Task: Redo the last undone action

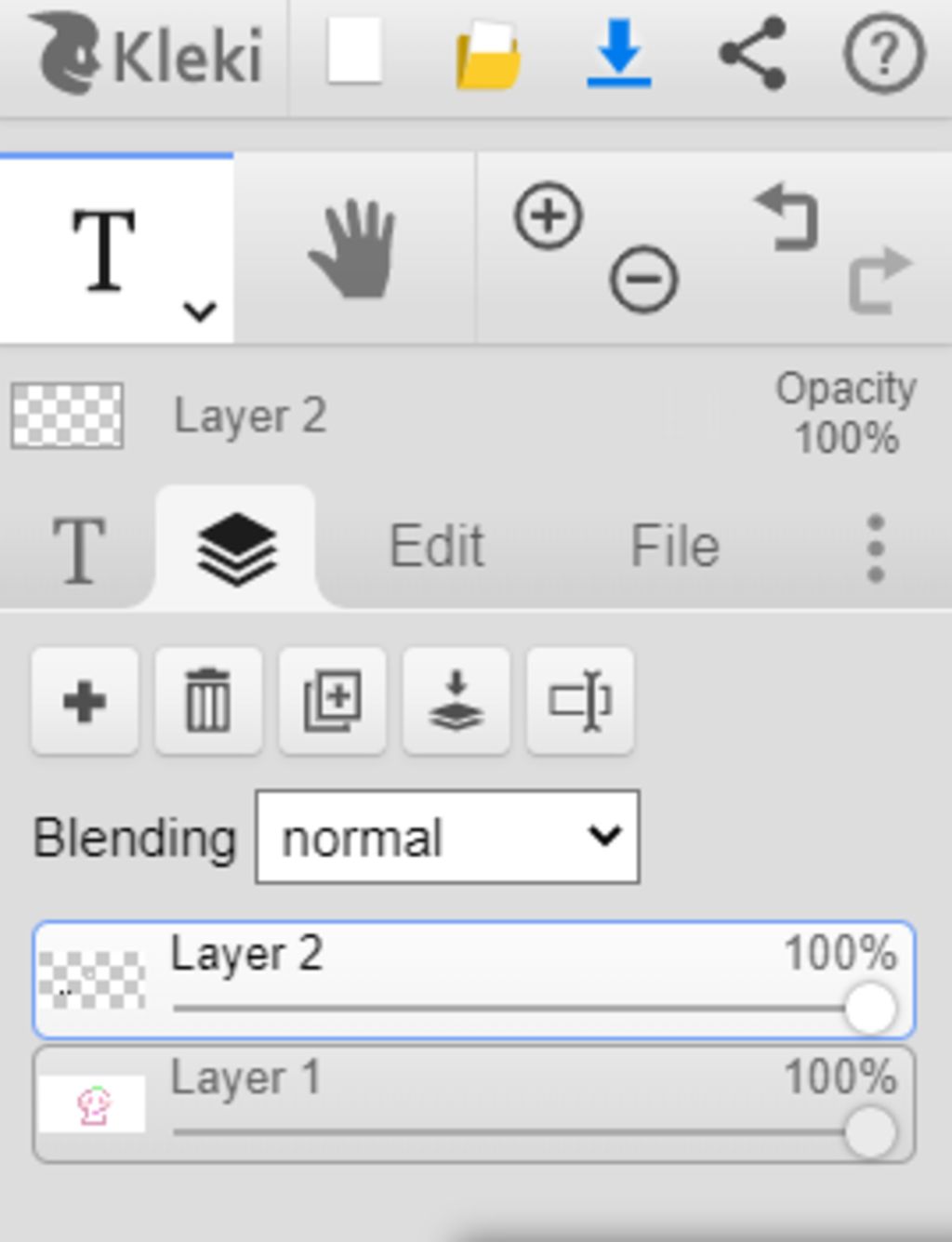Action: coord(879,279)
